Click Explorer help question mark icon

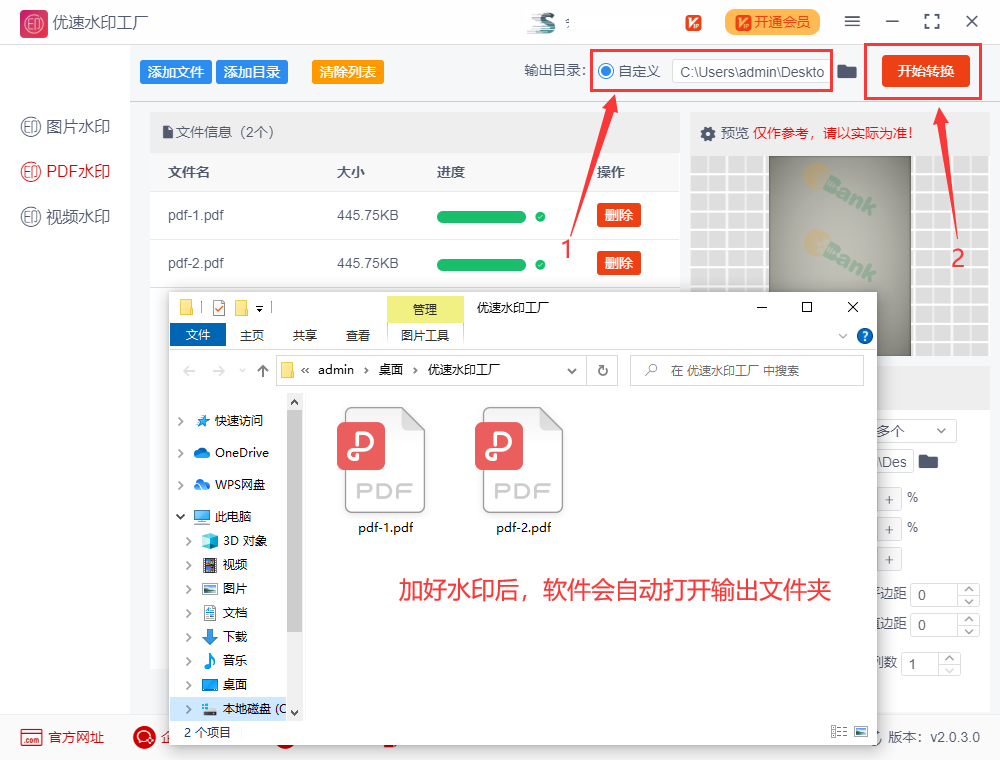point(864,336)
